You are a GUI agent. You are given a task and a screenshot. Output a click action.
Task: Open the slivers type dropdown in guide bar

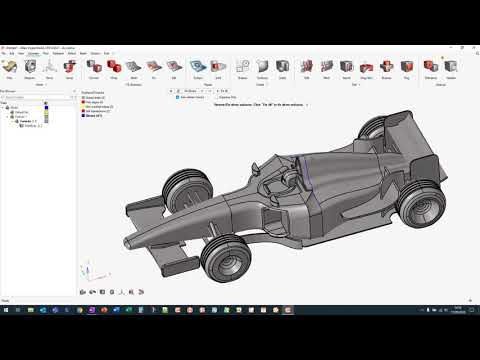pos(196,91)
